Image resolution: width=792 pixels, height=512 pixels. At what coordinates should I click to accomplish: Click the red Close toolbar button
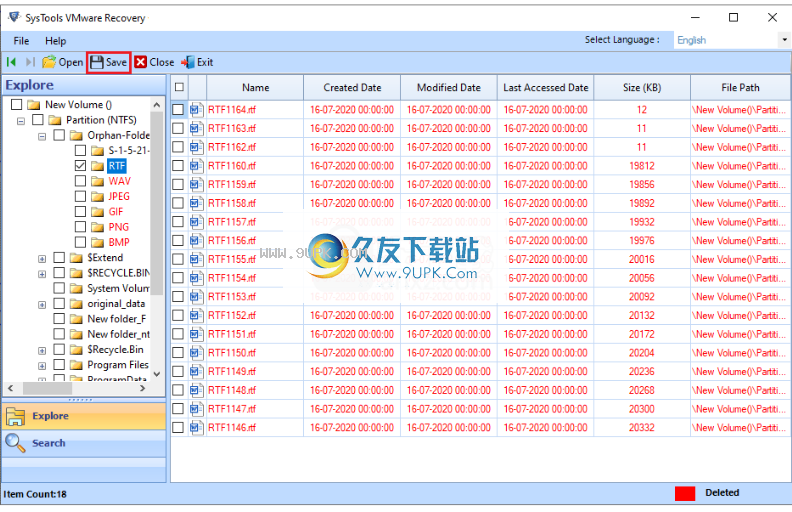tap(154, 63)
